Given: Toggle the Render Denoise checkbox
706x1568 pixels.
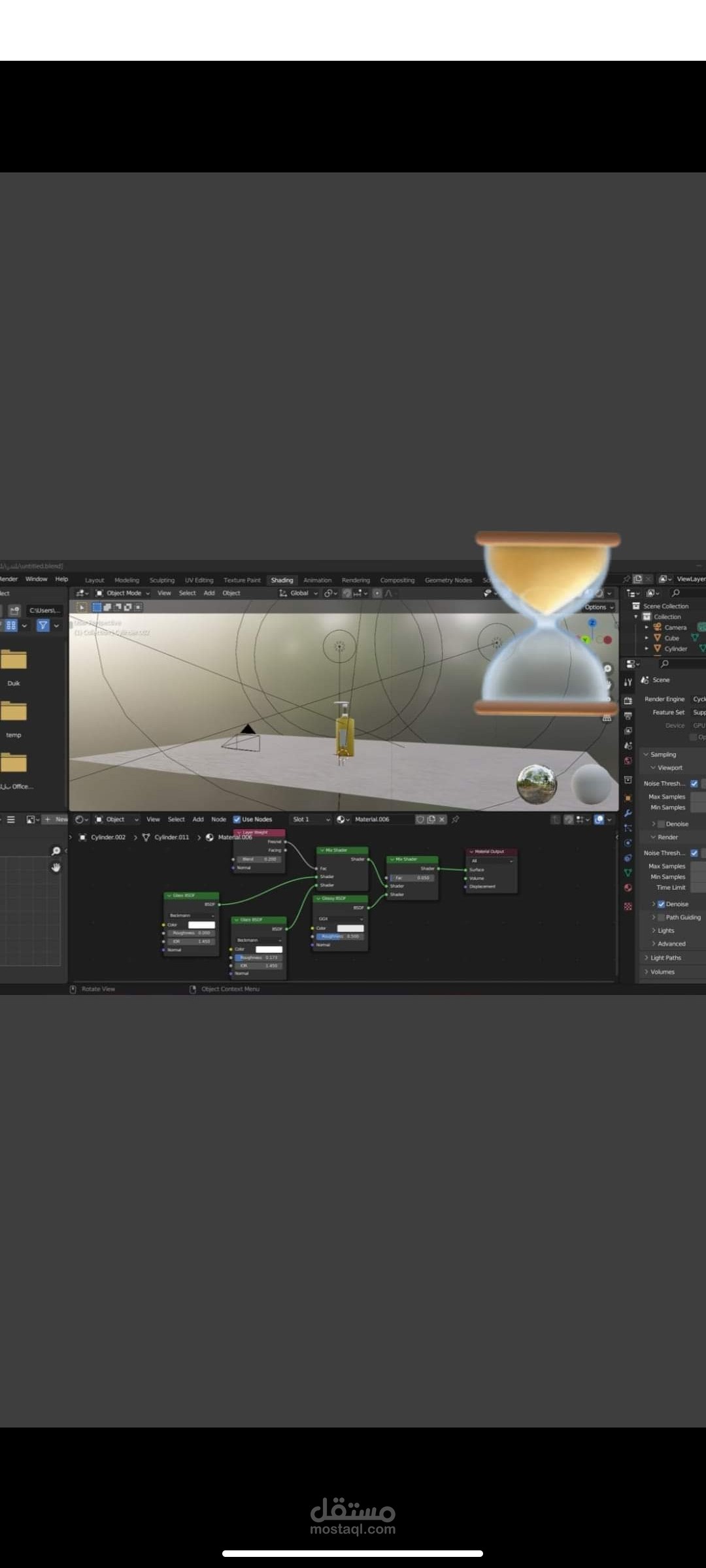Looking at the screenshot, I should point(661,904).
